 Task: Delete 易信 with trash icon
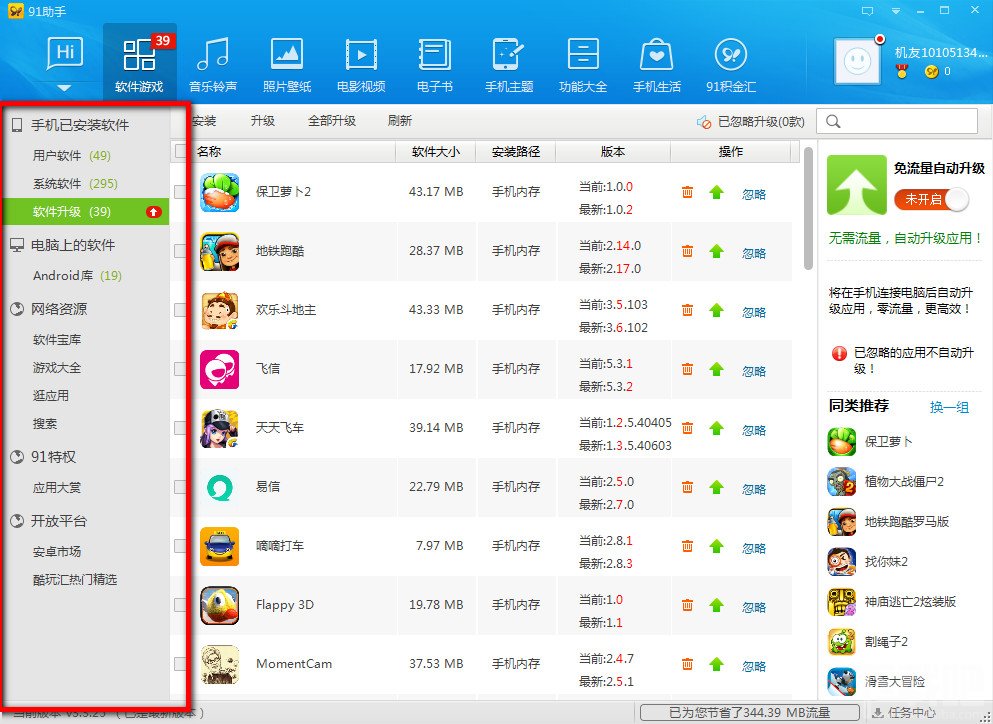[687, 486]
